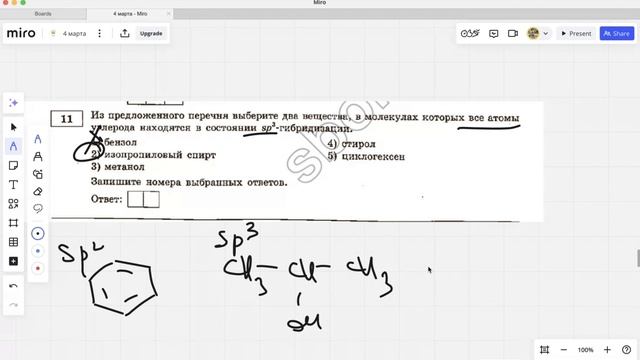
Task: Click the hand-drawn benzene ring
Action: click(123, 287)
